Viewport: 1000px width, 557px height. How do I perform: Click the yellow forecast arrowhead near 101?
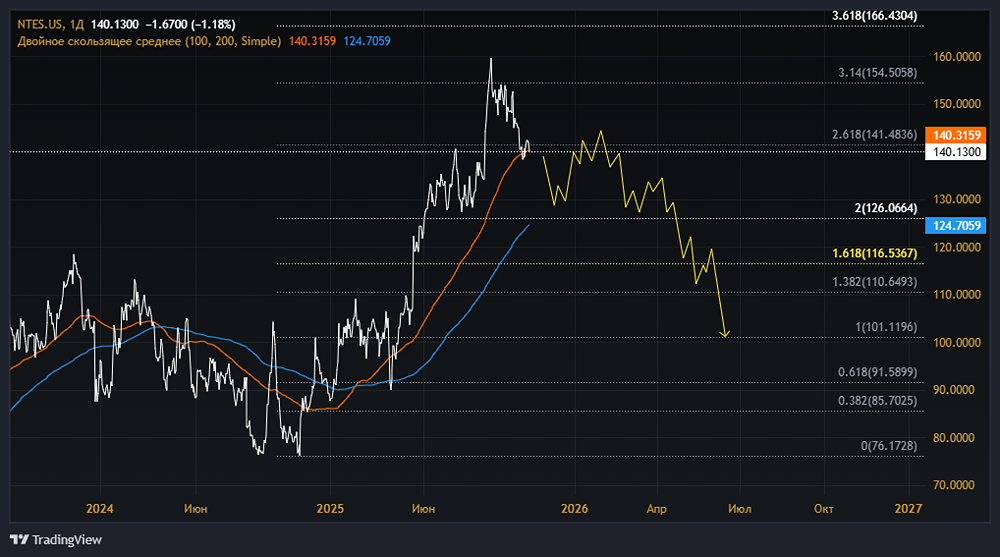coord(726,333)
